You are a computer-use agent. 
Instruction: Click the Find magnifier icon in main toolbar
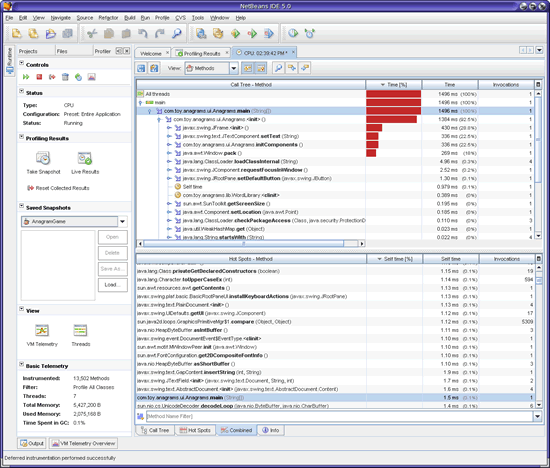click(176, 33)
